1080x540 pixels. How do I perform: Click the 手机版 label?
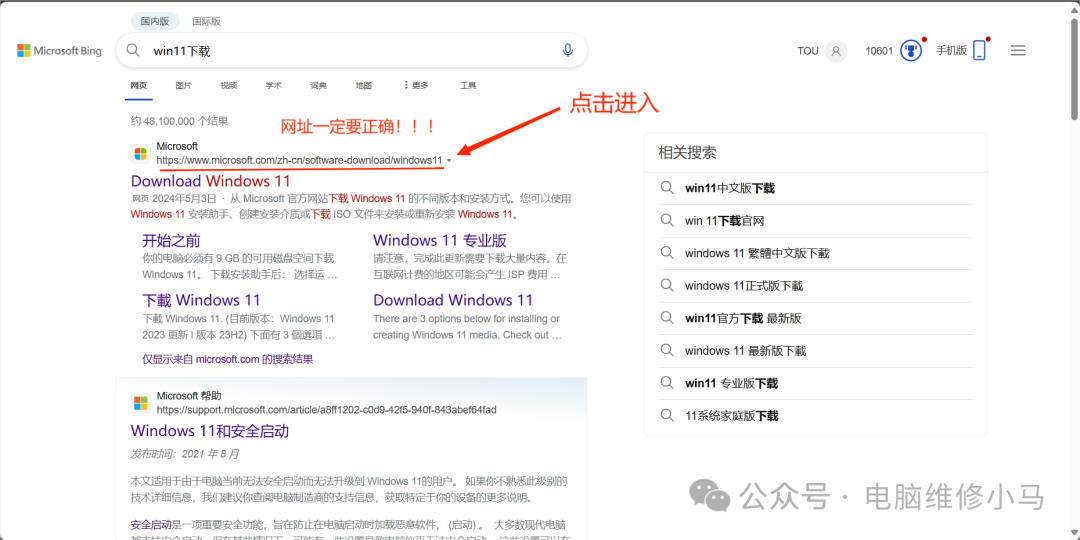(x=951, y=50)
